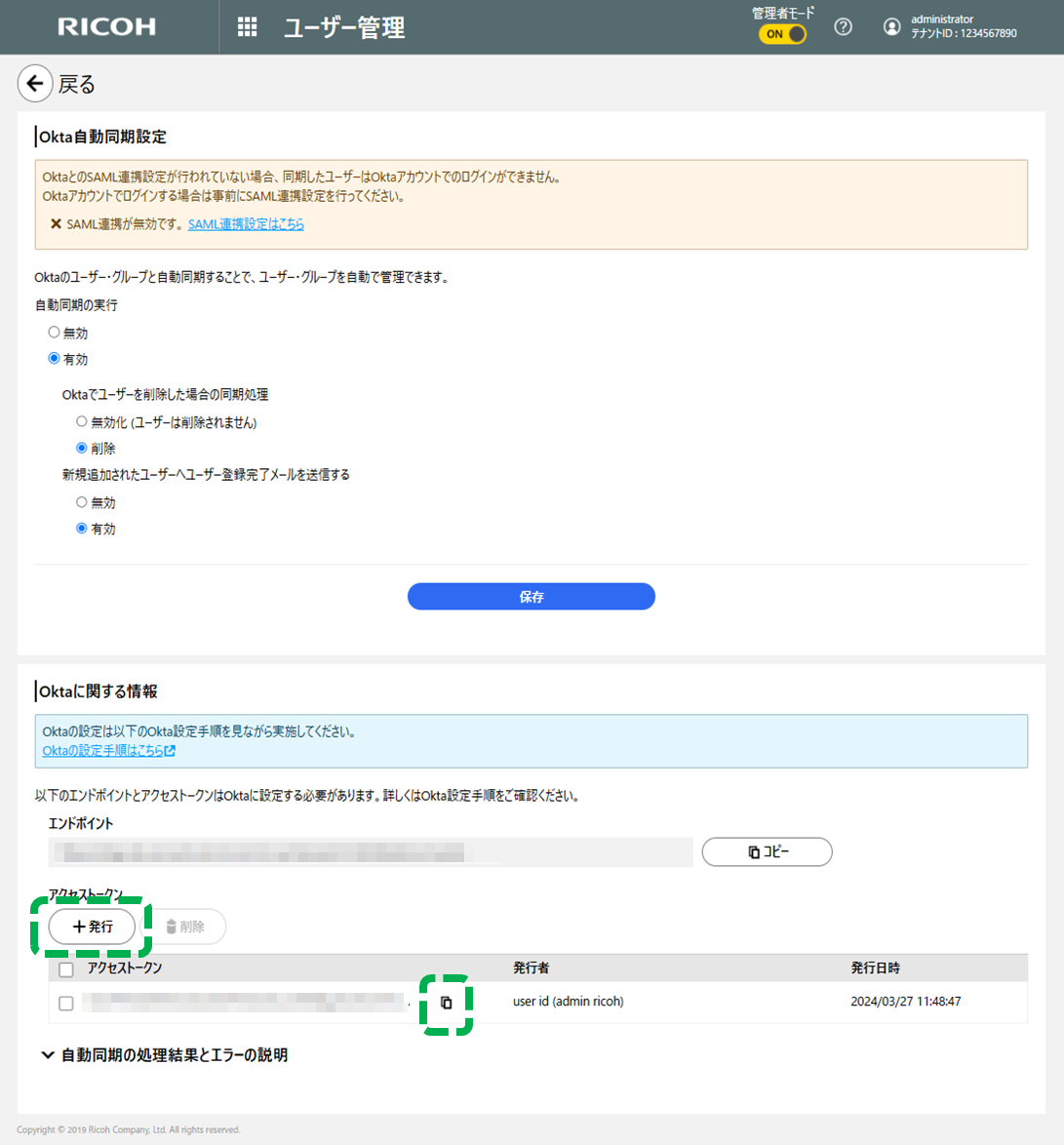Click the ＋発行 token button

pyautogui.click(x=92, y=927)
